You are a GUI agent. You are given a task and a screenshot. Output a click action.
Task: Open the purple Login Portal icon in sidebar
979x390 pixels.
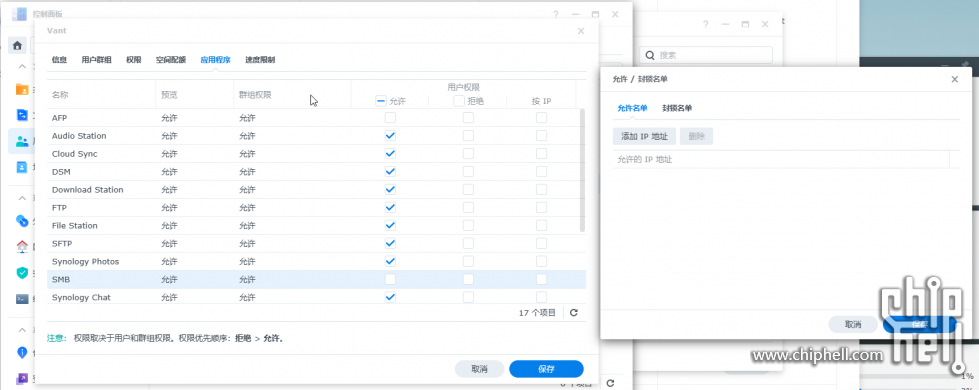[x=22, y=378]
